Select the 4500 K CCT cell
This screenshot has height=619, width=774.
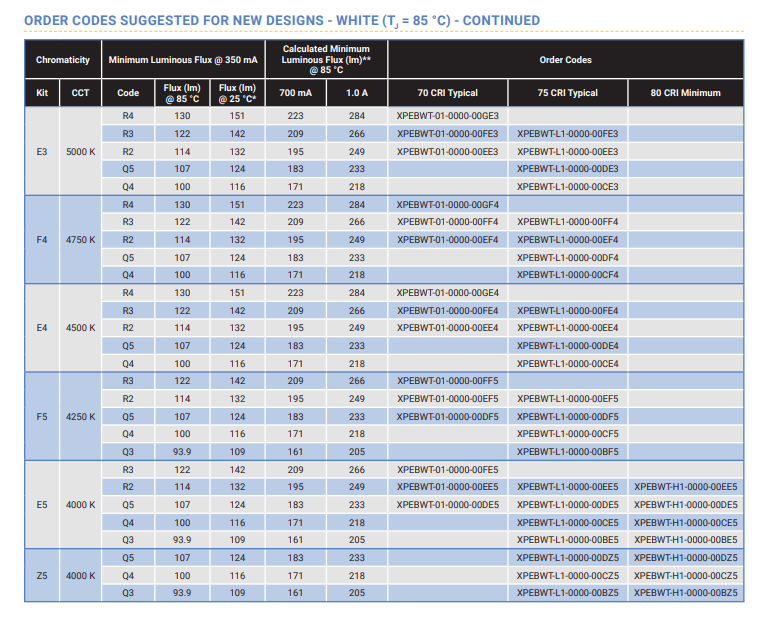coord(80,328)
